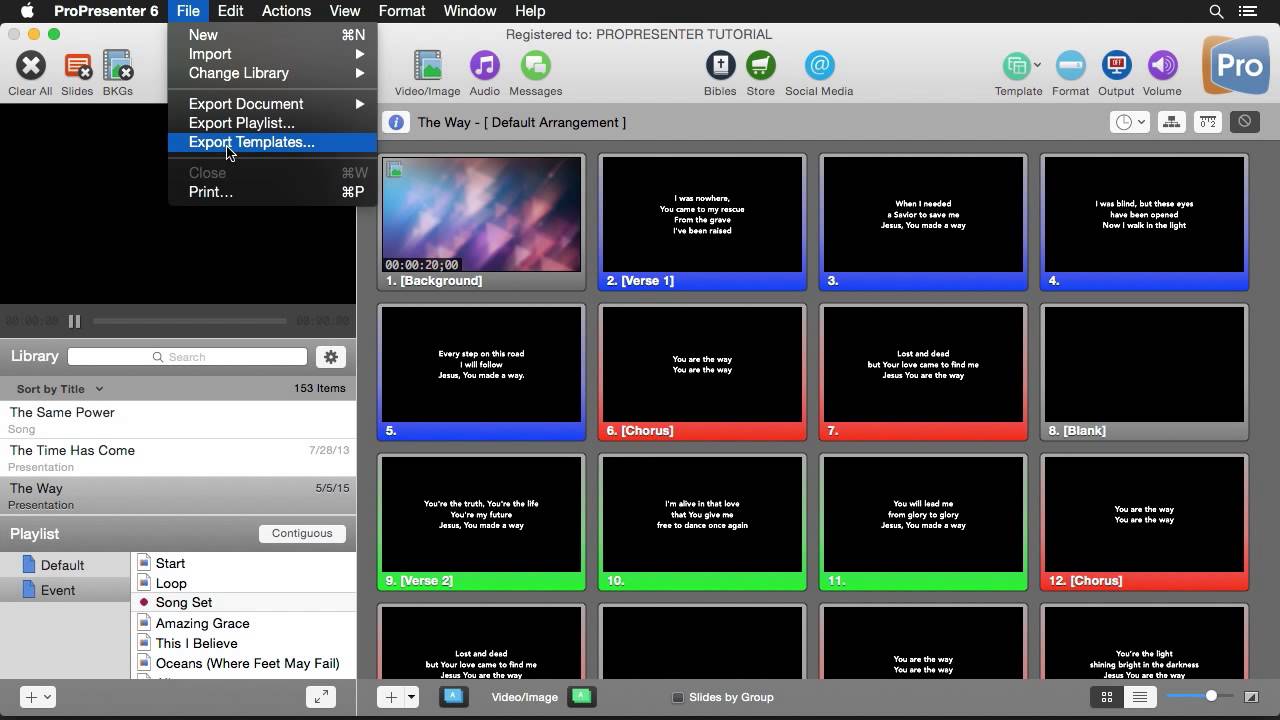The height and width of the screenshot is (720, 1280).
Task: Click the Clear All icon
Action: 30,66
